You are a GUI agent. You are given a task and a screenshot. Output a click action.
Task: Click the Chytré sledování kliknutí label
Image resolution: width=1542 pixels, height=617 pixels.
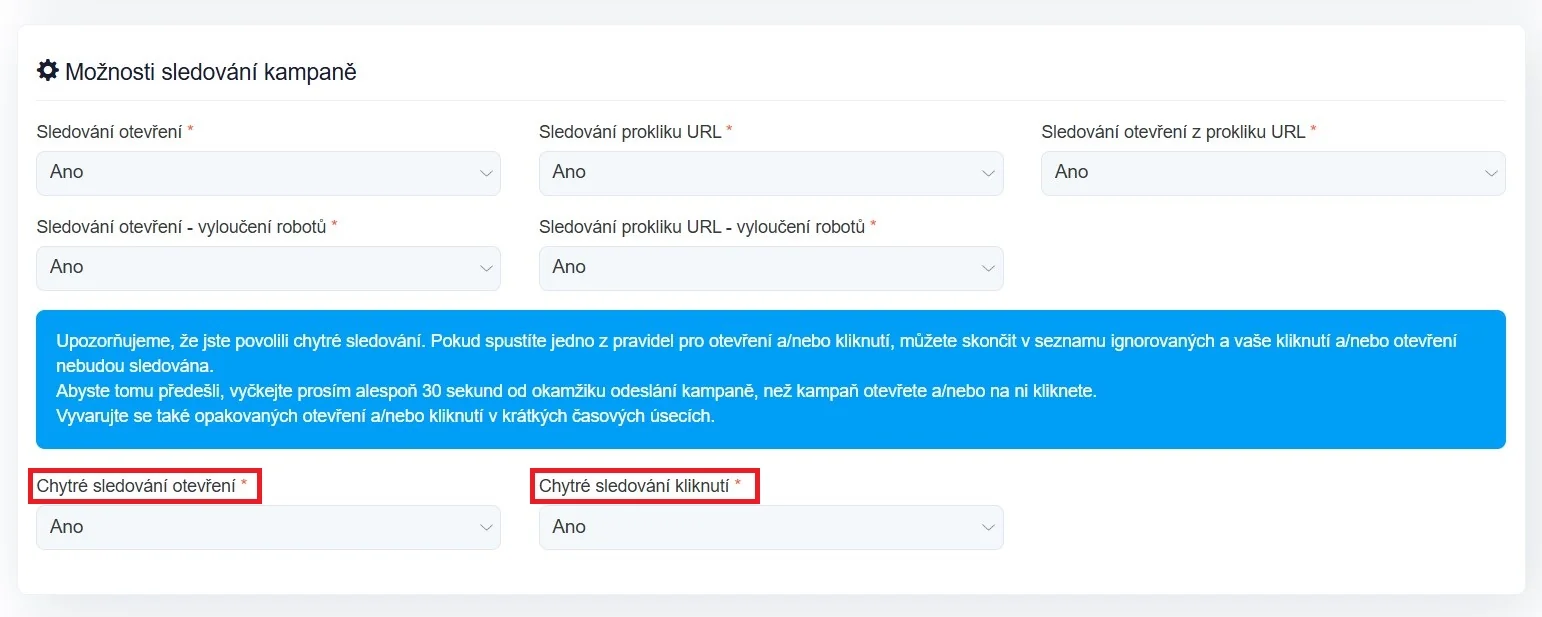tap(635, 487)
